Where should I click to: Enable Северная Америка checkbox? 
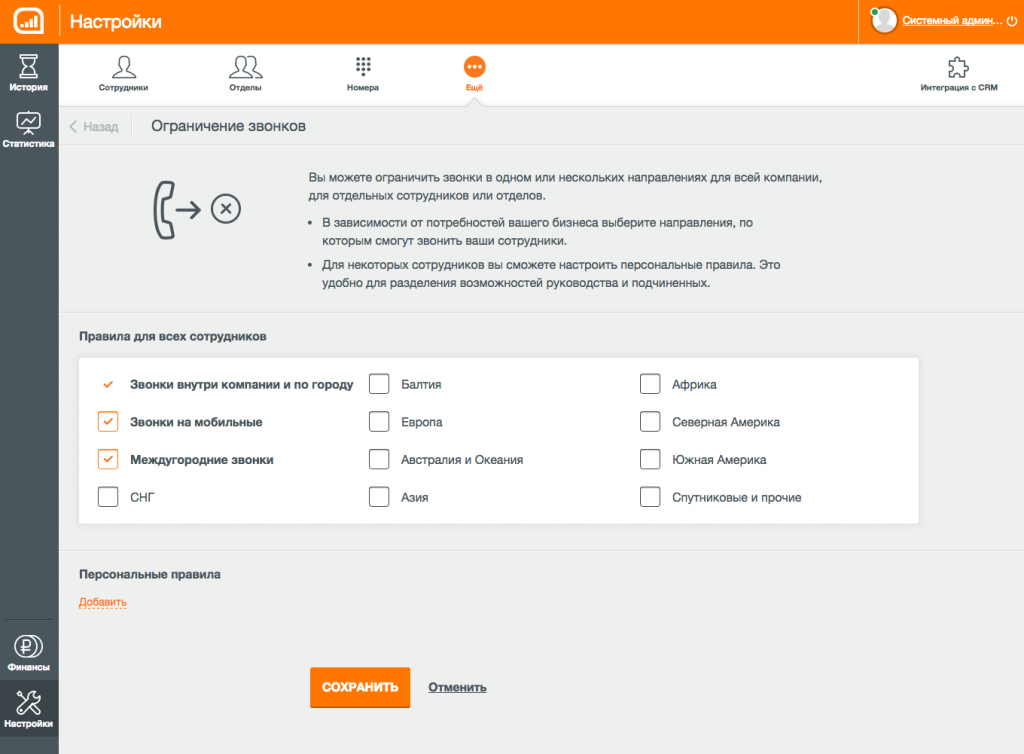(650, 422)
